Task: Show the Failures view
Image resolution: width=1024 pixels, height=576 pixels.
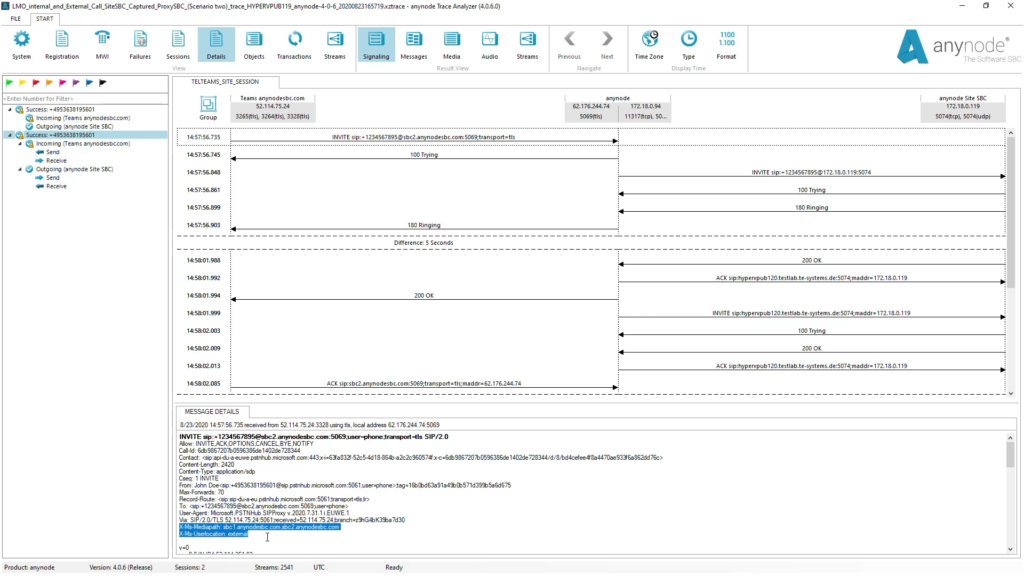Action: 140,45
